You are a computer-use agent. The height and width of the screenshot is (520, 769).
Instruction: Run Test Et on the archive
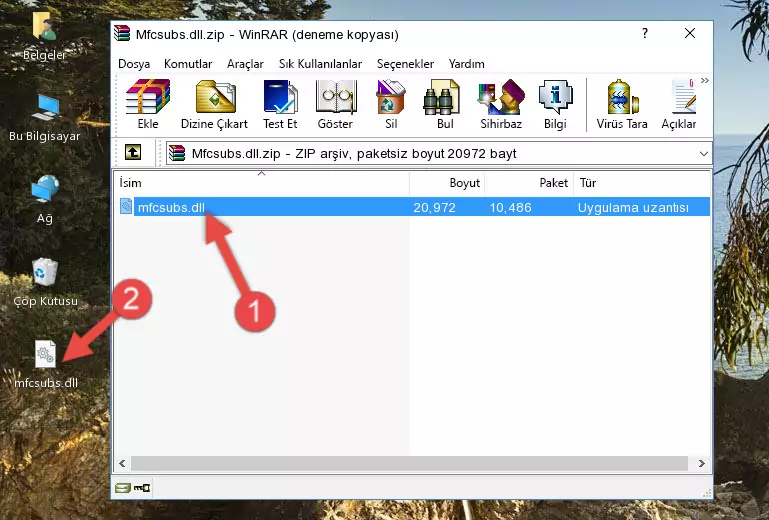tap(280, 104)
